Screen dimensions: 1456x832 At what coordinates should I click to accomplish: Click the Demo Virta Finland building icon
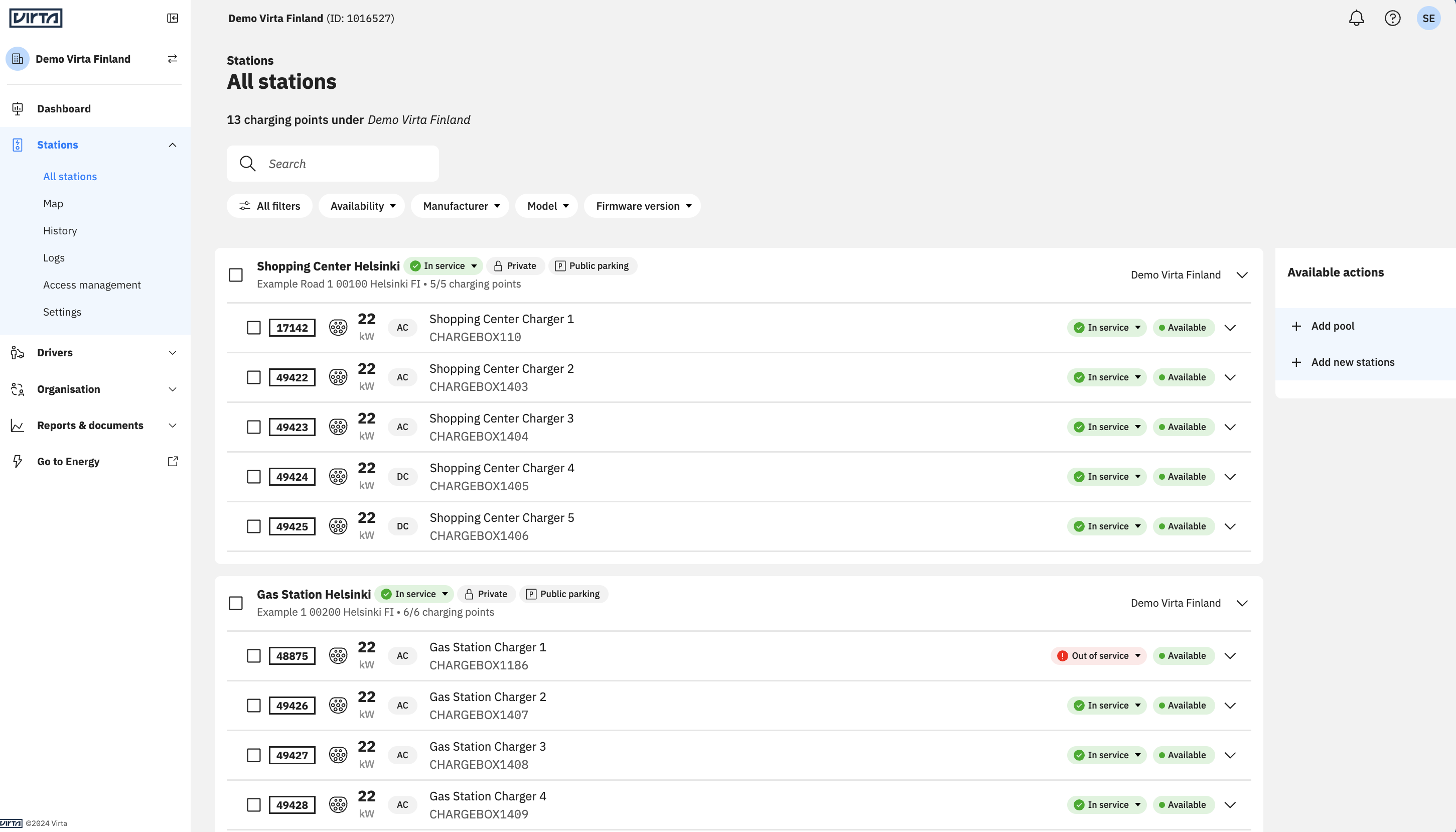[18, 59]
